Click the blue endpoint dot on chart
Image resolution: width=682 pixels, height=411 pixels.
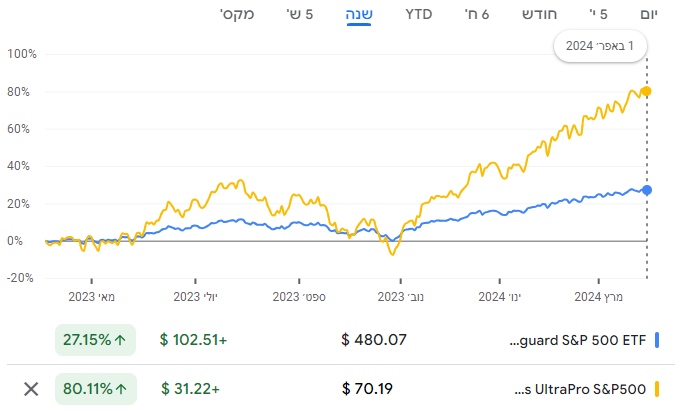click(647, 190)
